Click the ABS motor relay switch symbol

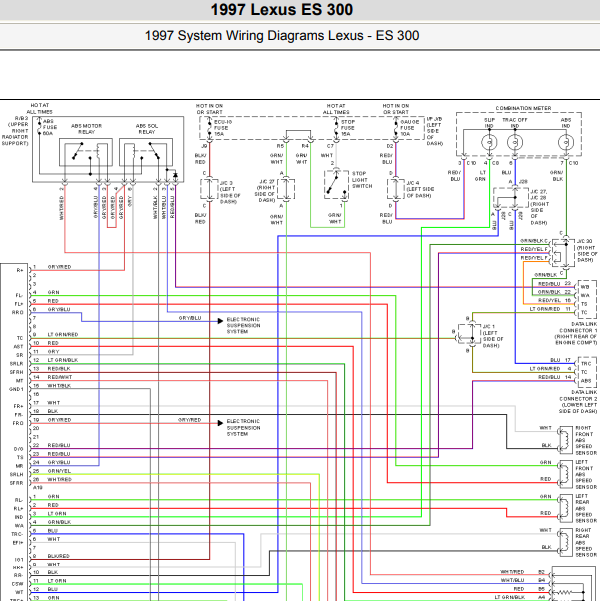[77, 151]
